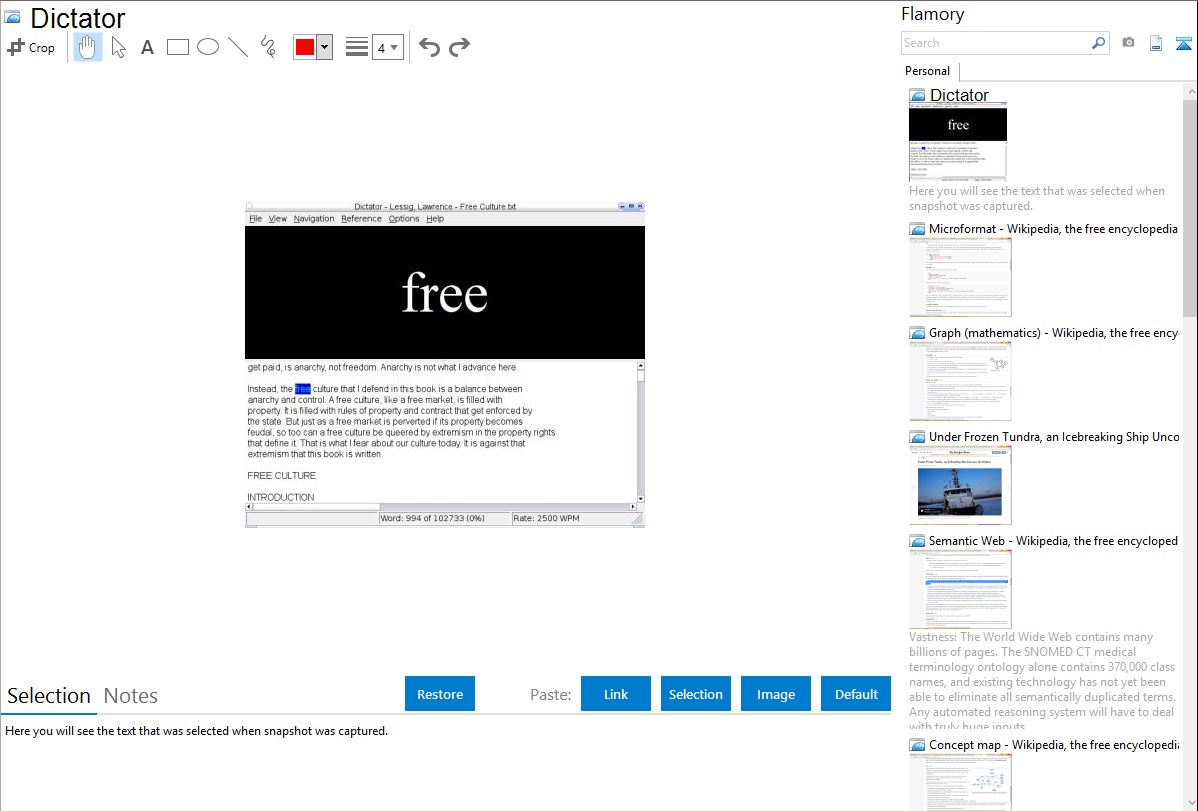
Task: Click the Selection paste button
Action: point(695,694)
